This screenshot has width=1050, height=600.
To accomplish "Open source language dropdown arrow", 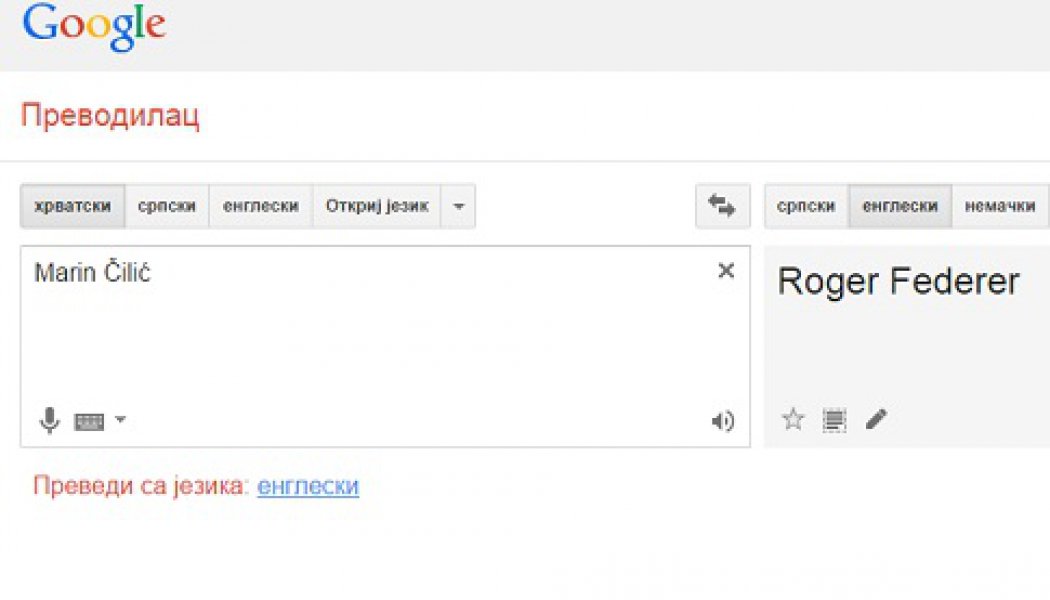I will pyautogui.click(x=459, y=206).
